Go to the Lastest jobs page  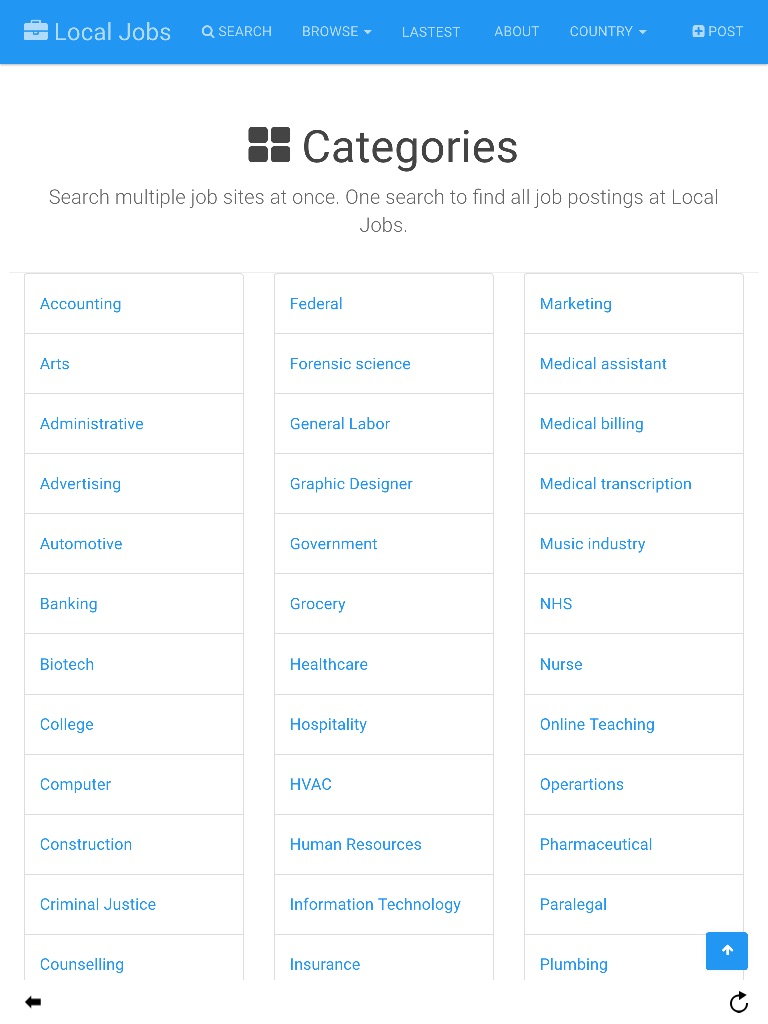pos(431,32)
